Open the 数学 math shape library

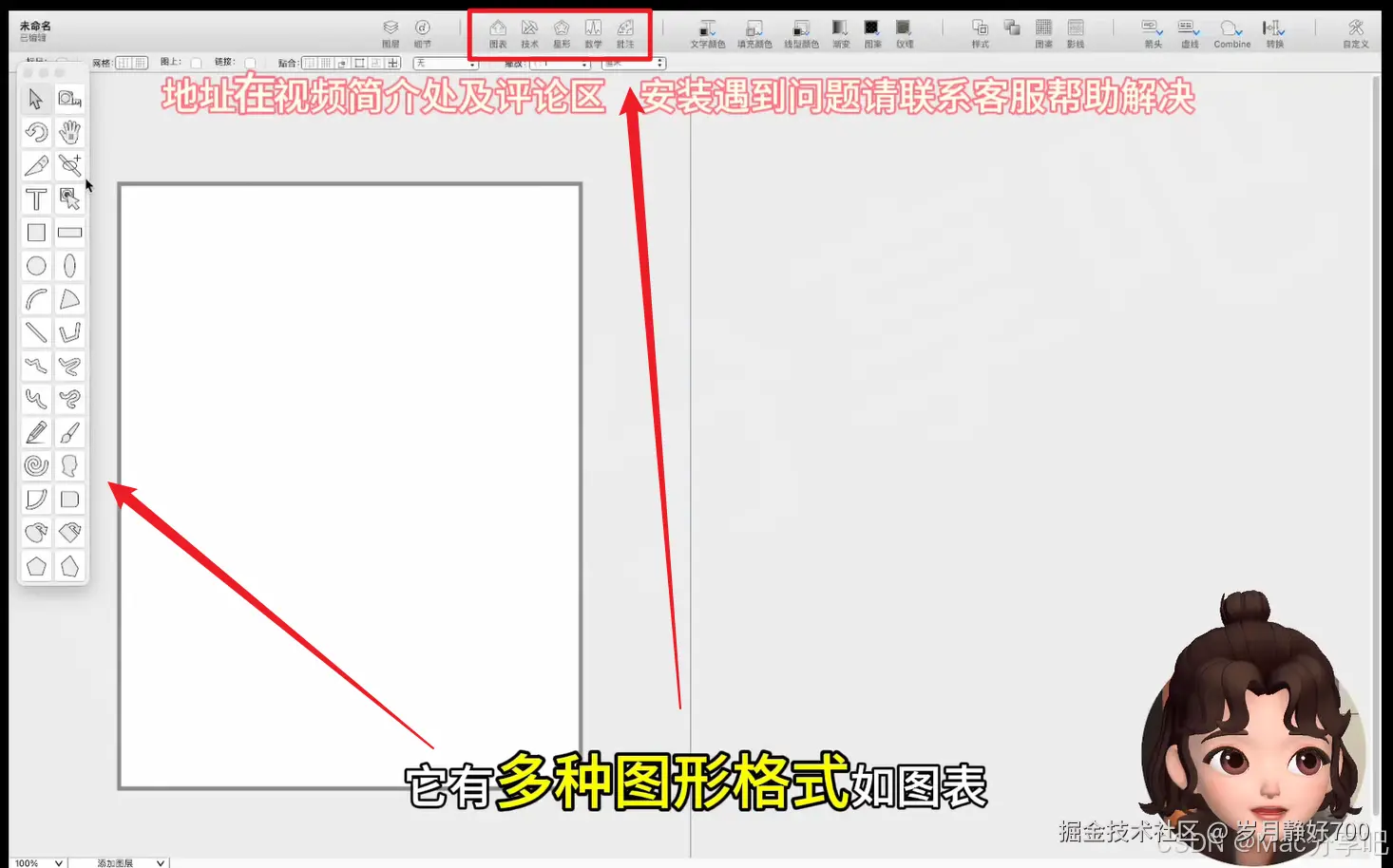(x=594, y=31)
